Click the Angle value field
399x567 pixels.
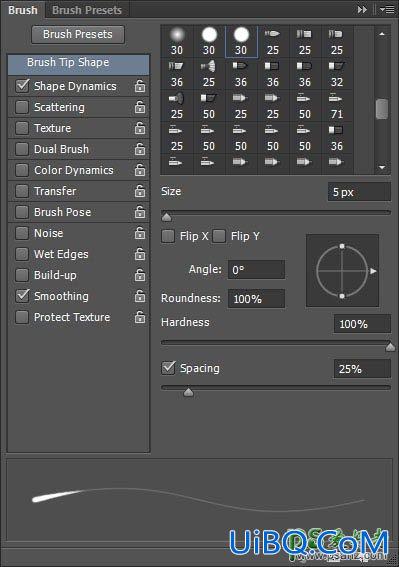[x=256, y=270]
